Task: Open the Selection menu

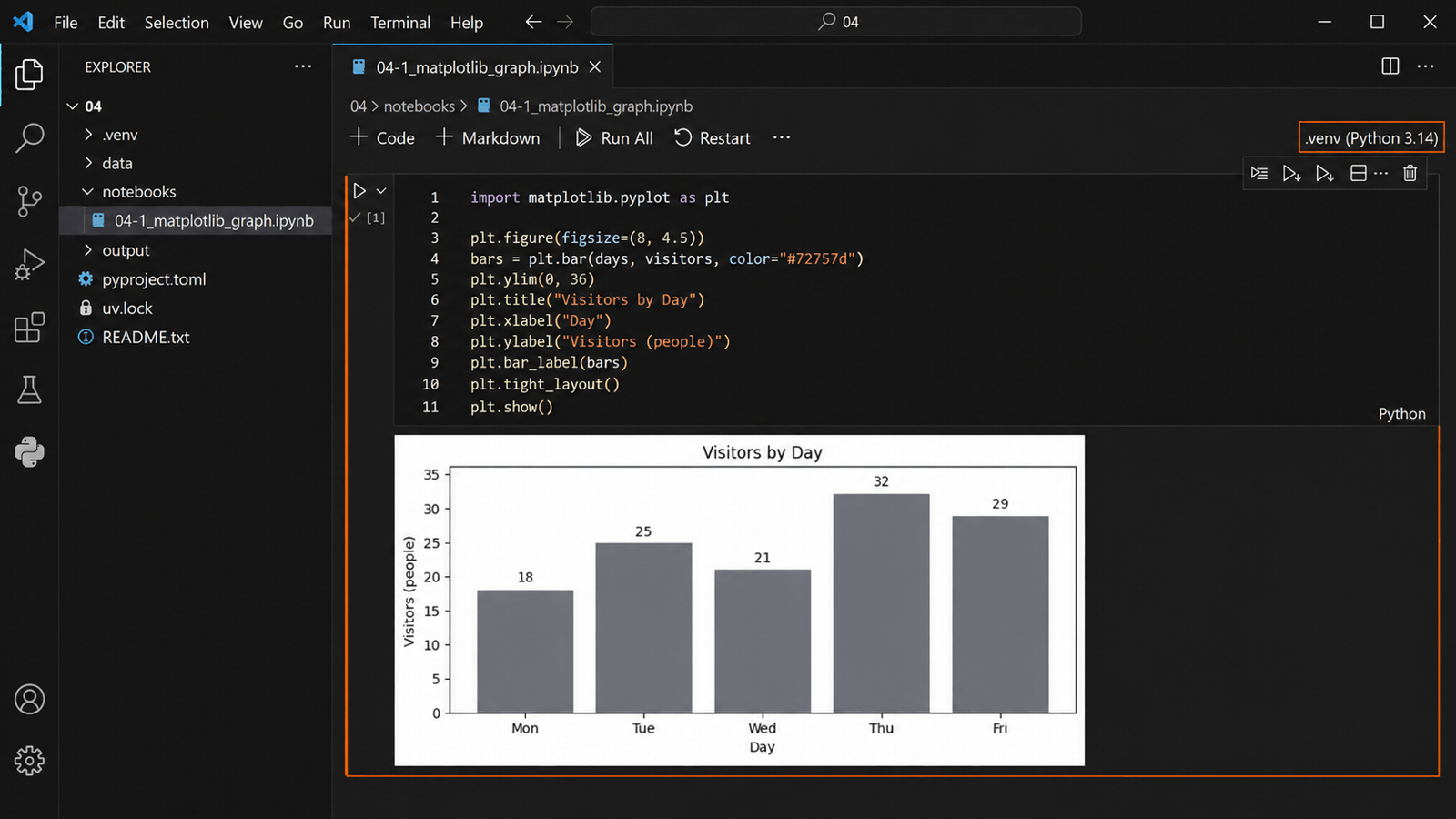Action: (x=177, y=23)
